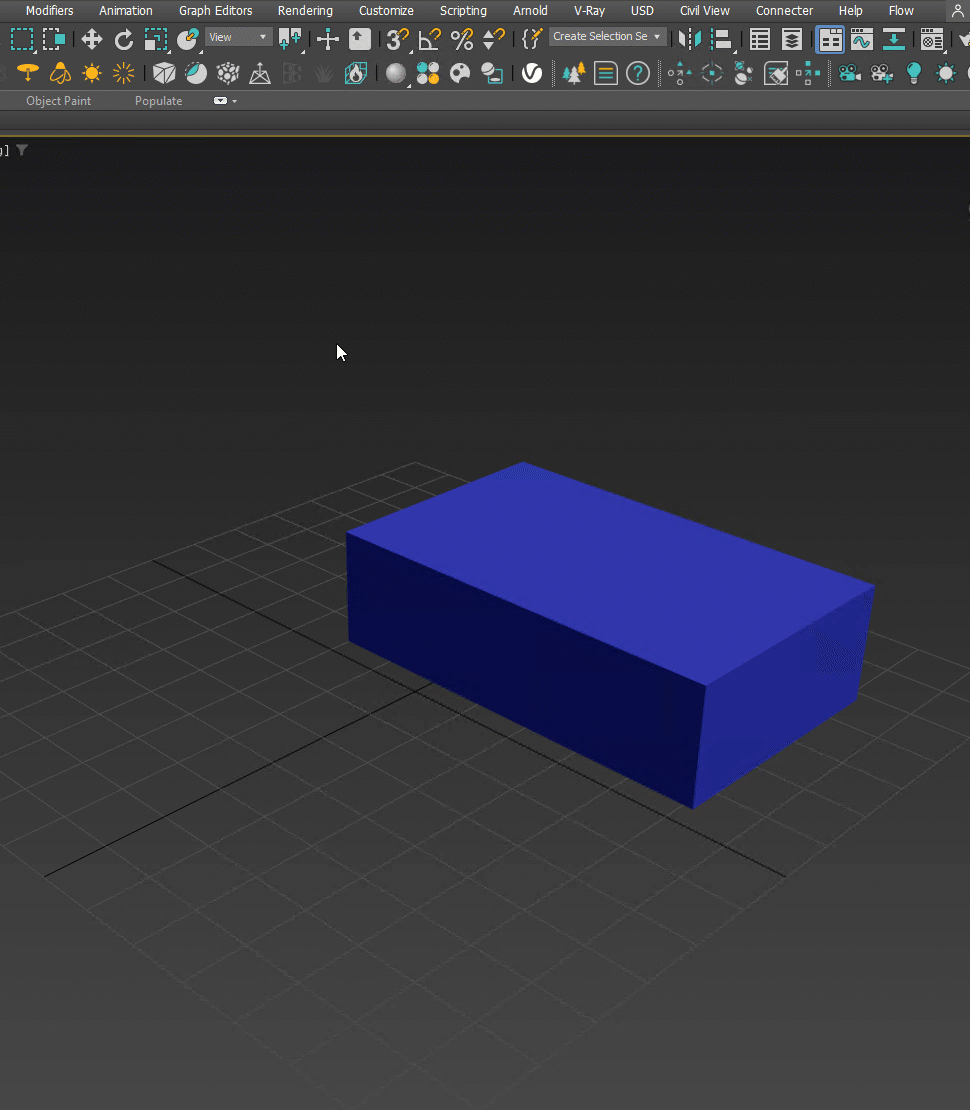Click the teal camera icon
970x1110 pixels.
(849, 73)
